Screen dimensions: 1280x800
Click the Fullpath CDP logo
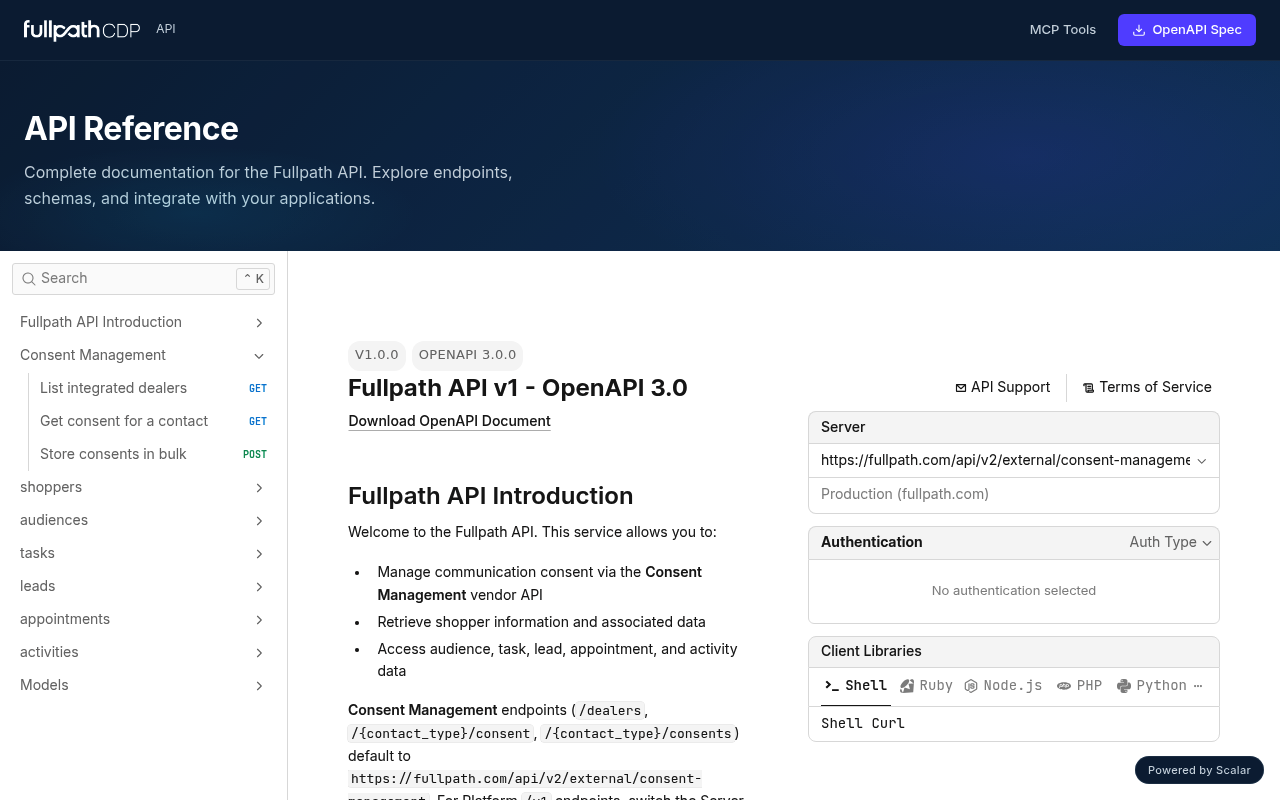82,30
